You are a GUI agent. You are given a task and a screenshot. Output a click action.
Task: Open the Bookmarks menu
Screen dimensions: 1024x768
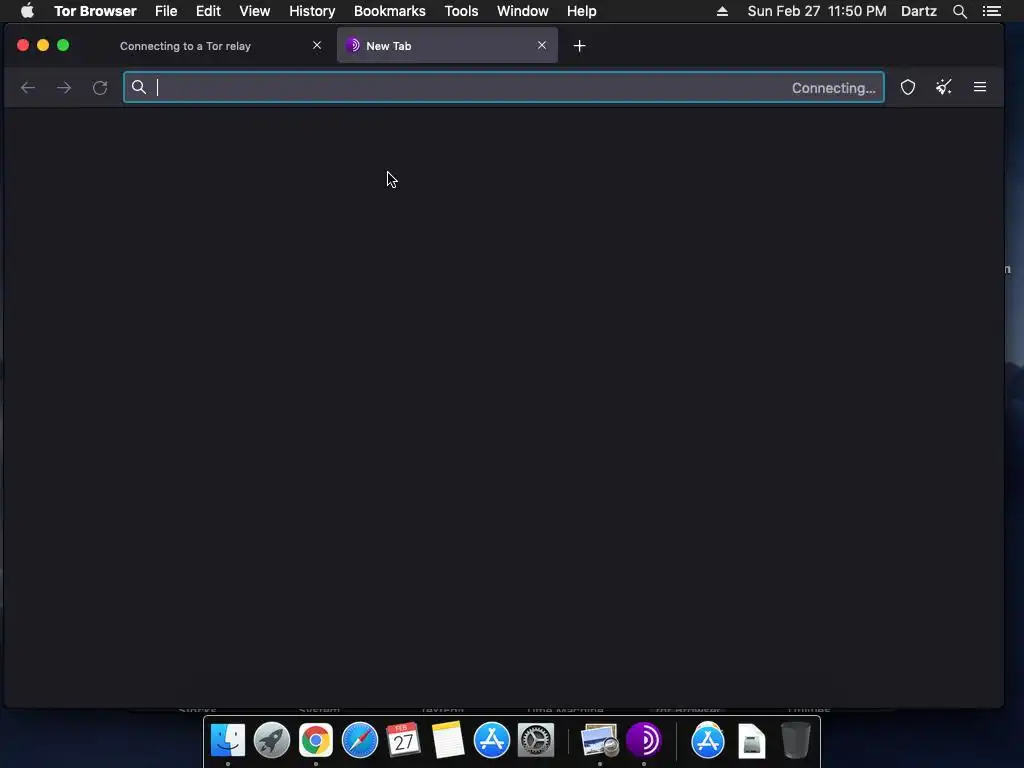390,11
